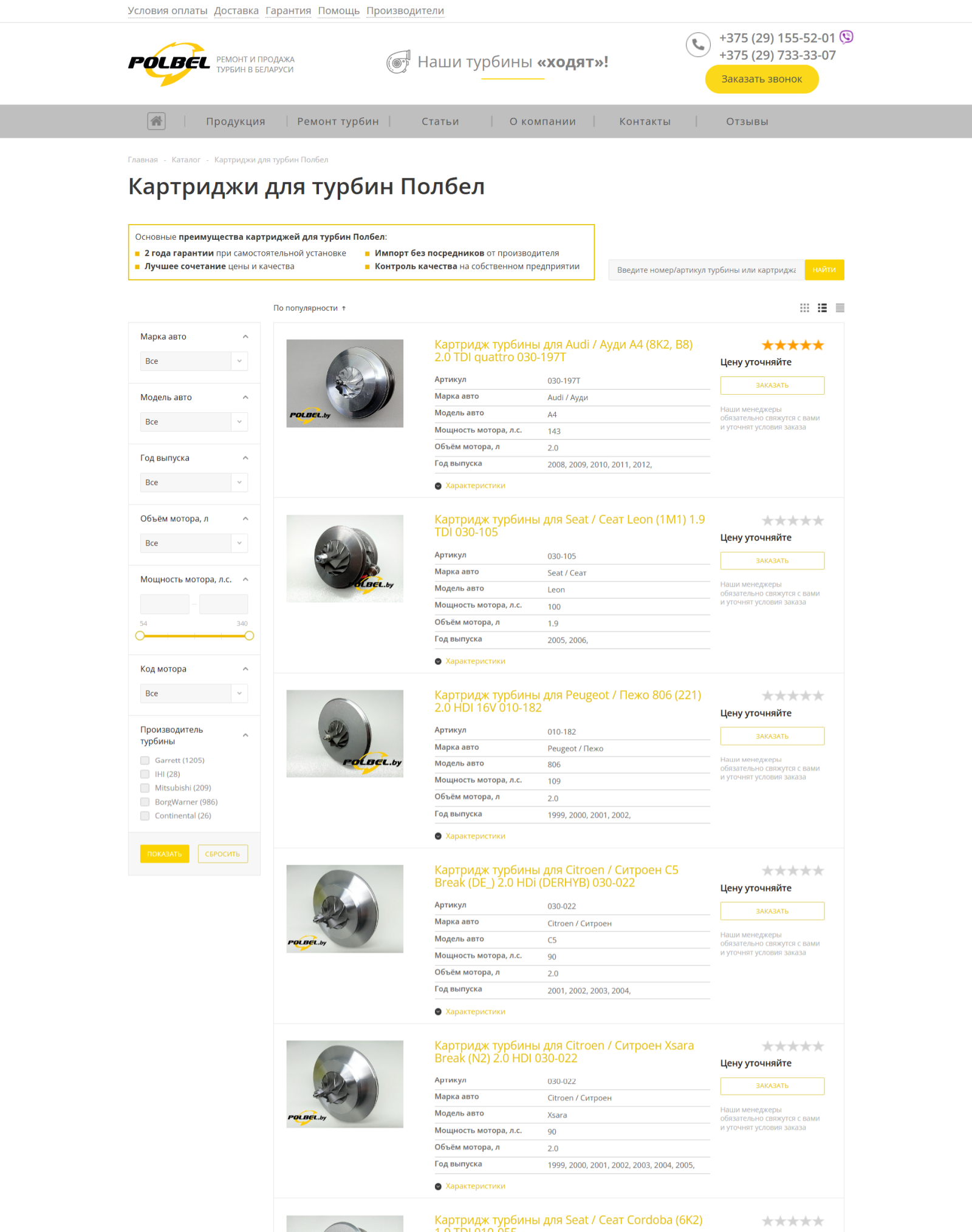Rate the Seat Leon cartridge with stars
Image resolution: width=972 pixels, height=1232 pixels.
tap(793, 520)
